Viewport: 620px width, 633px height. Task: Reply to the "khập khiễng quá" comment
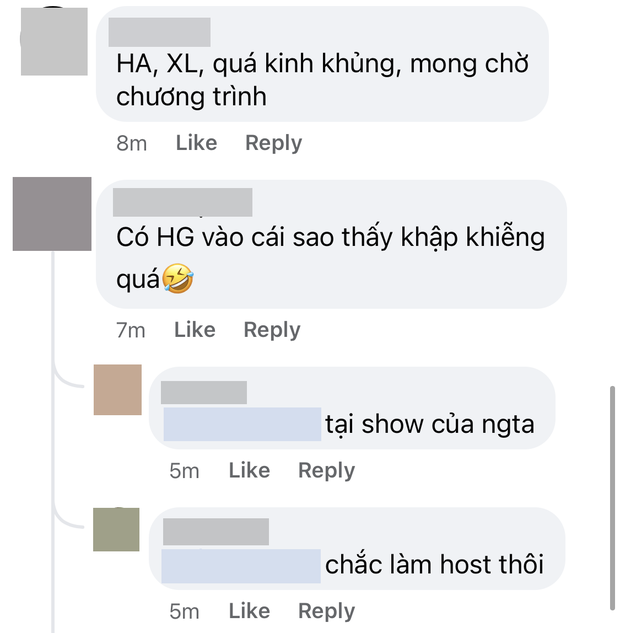click(x=272, y=330)
